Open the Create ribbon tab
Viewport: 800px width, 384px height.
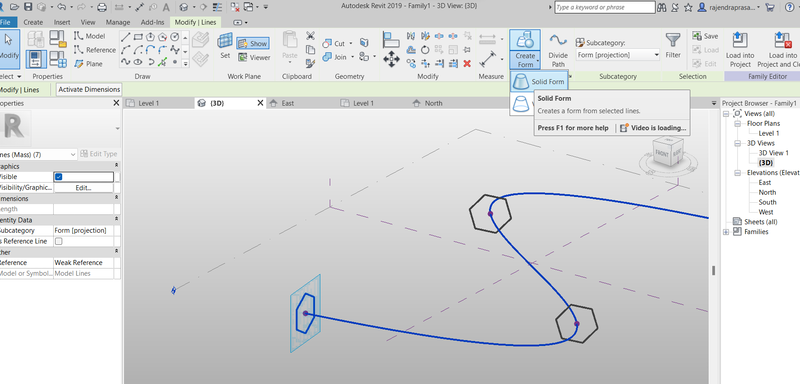33,22
